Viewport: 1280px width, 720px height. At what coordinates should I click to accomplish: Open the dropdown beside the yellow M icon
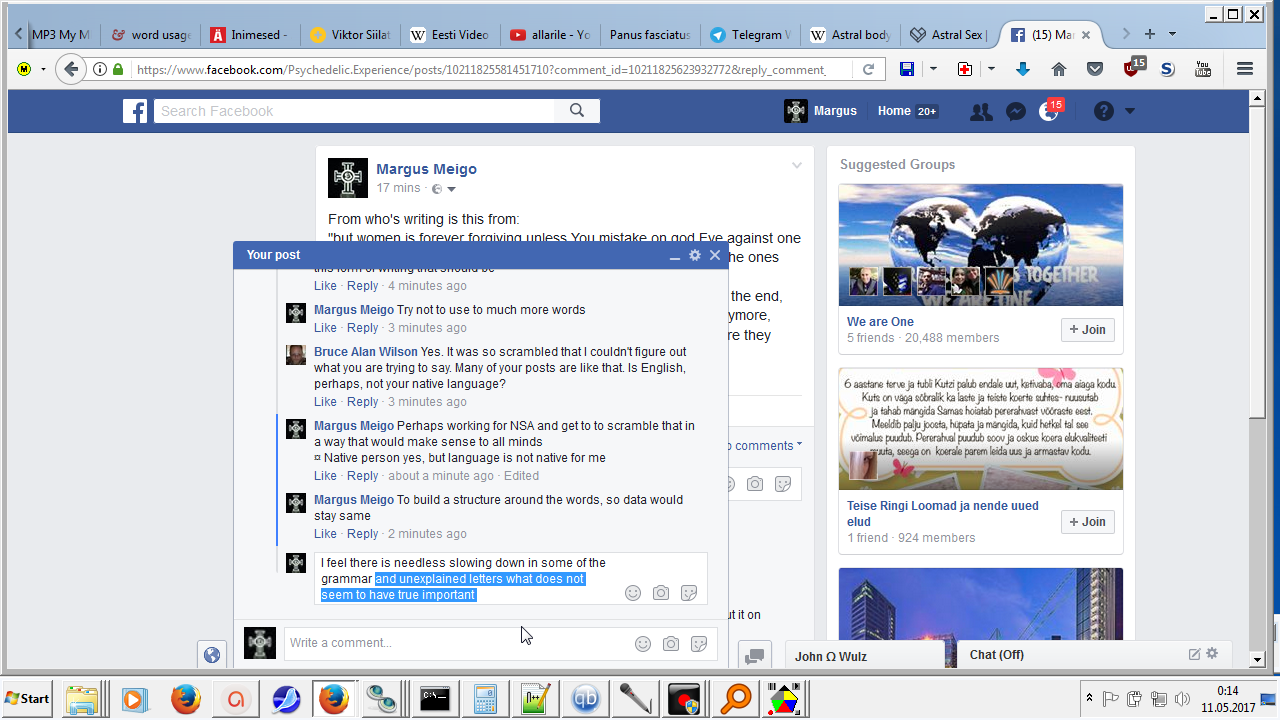[43, 70]
